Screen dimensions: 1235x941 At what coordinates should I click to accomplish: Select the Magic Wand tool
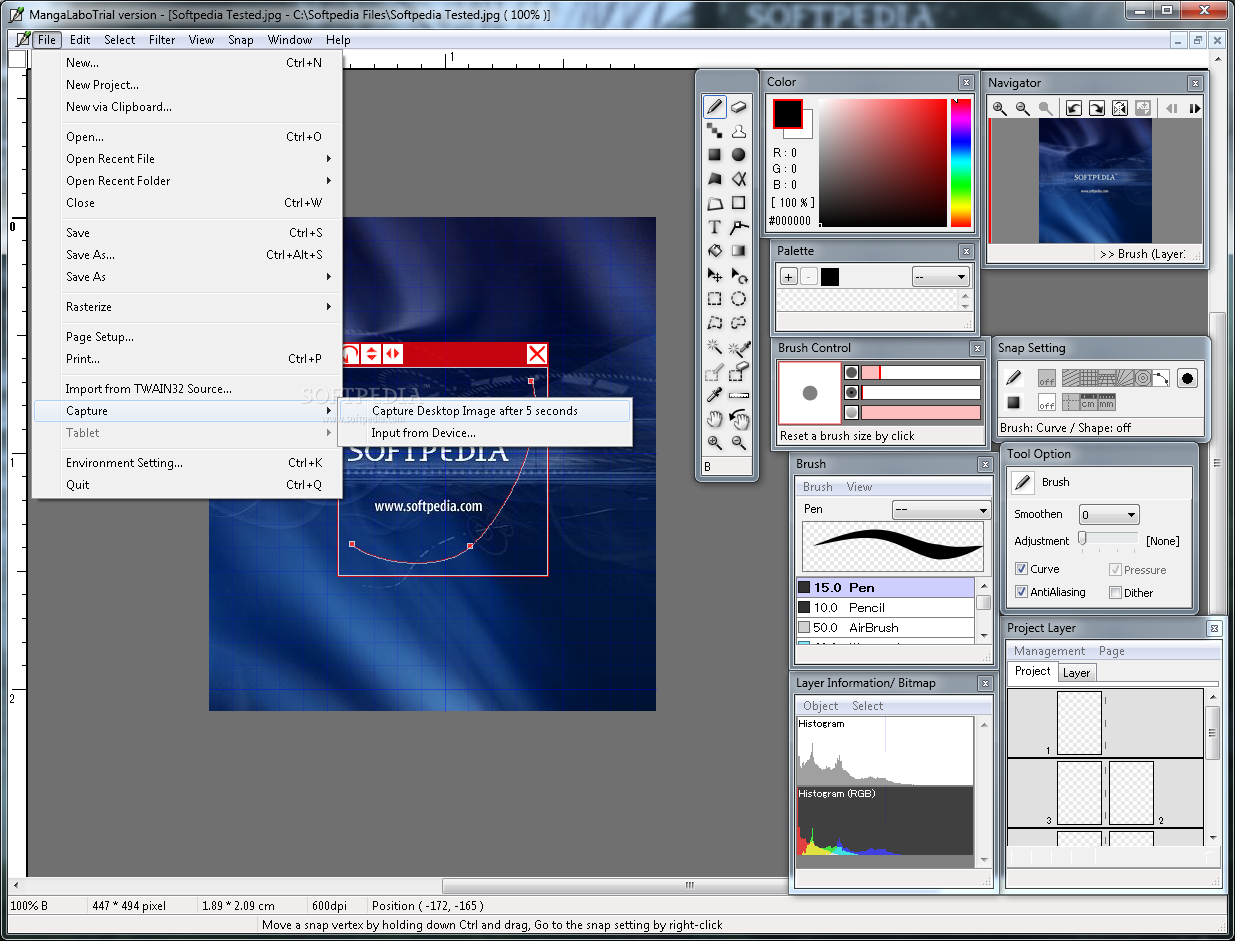point(714,347)
